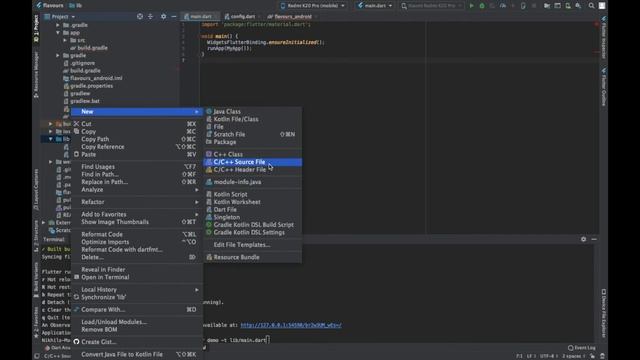The image size is (640, 360).
Task: Open the http://127.0.0.1 link in terminal
Action: pos(291,325)
